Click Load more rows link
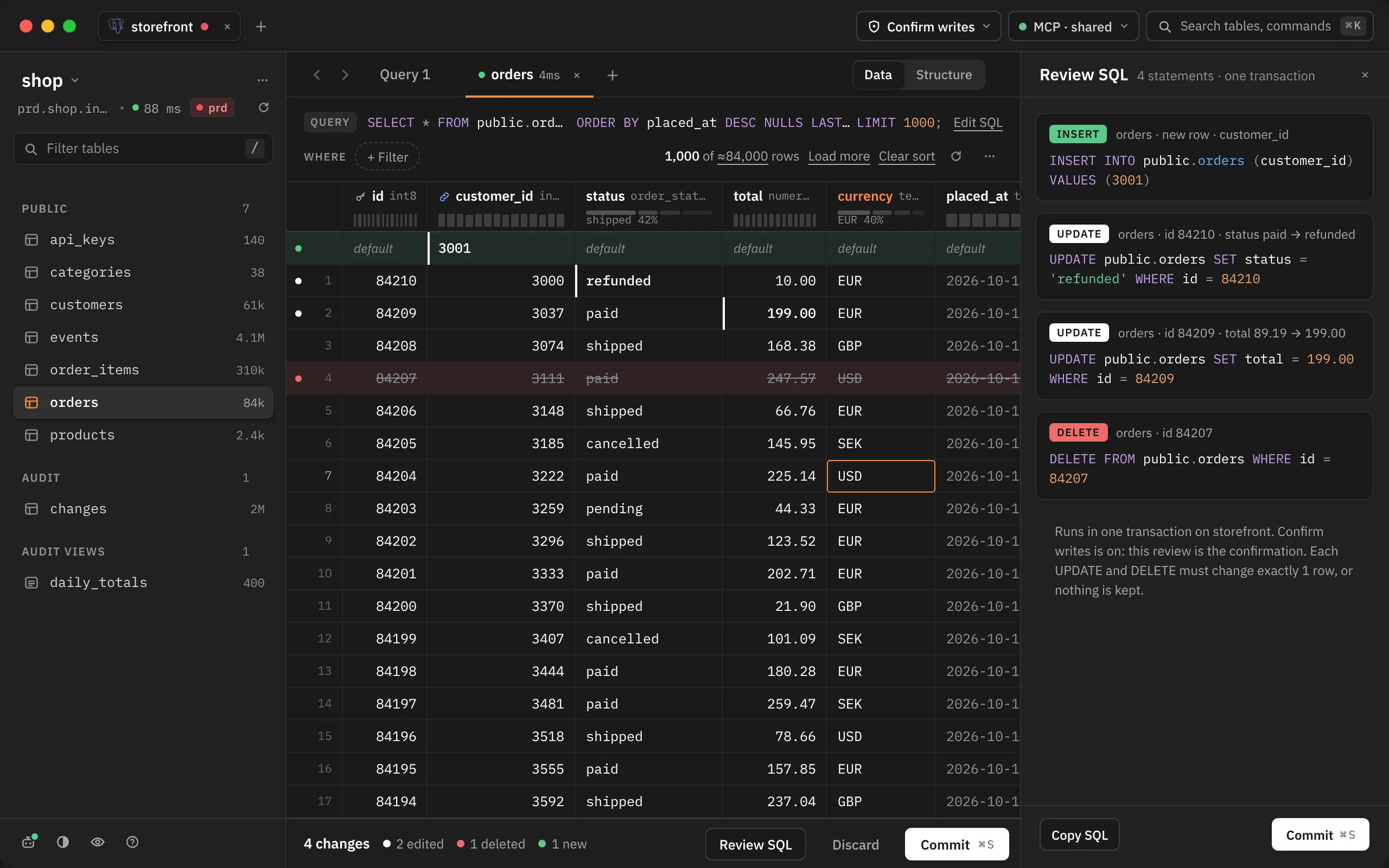This screenshot has width=1389, height=868. click(x=839, y=156)
